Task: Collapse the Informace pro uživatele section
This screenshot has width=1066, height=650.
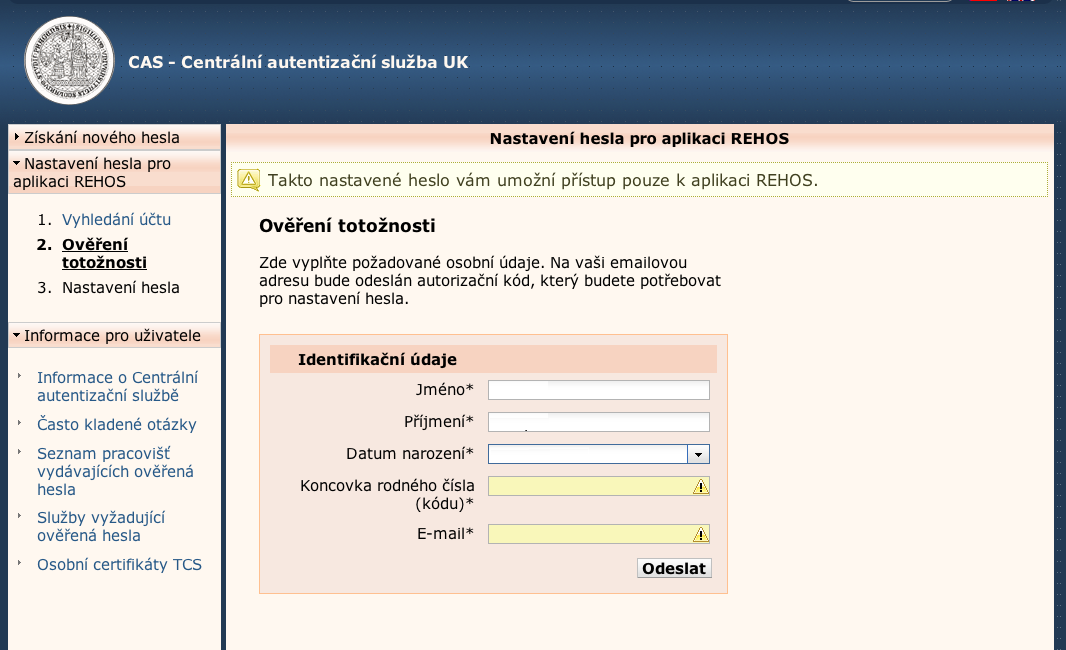Action: pyautogui.click(x=114, y=336)
